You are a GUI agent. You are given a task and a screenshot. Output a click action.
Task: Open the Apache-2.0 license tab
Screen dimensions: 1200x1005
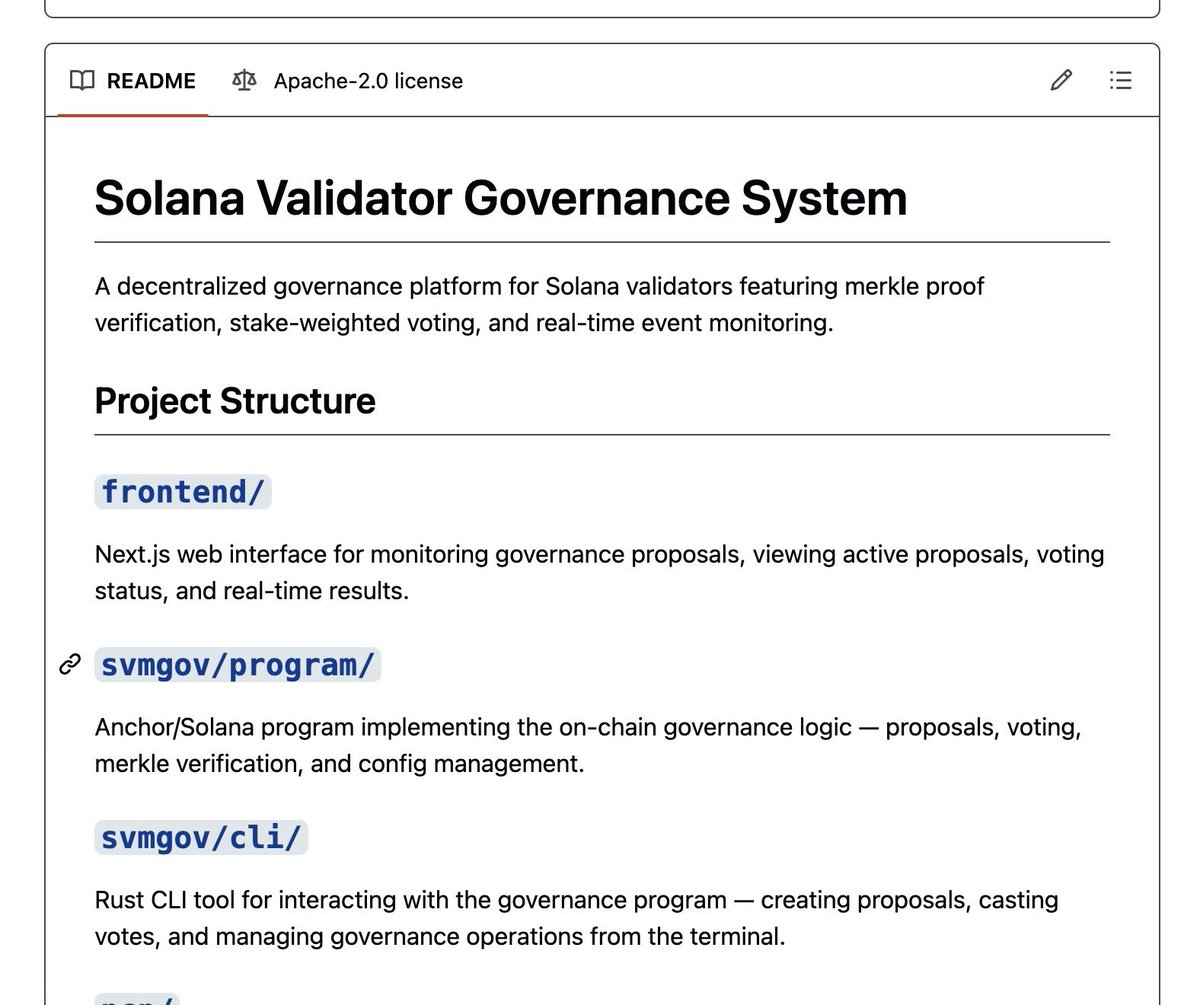pyautogui.click(x=347, y=81)
